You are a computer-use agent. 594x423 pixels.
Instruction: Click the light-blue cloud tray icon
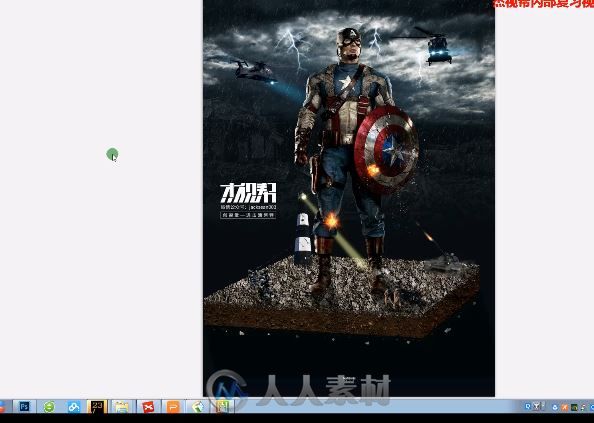(555, 407)
